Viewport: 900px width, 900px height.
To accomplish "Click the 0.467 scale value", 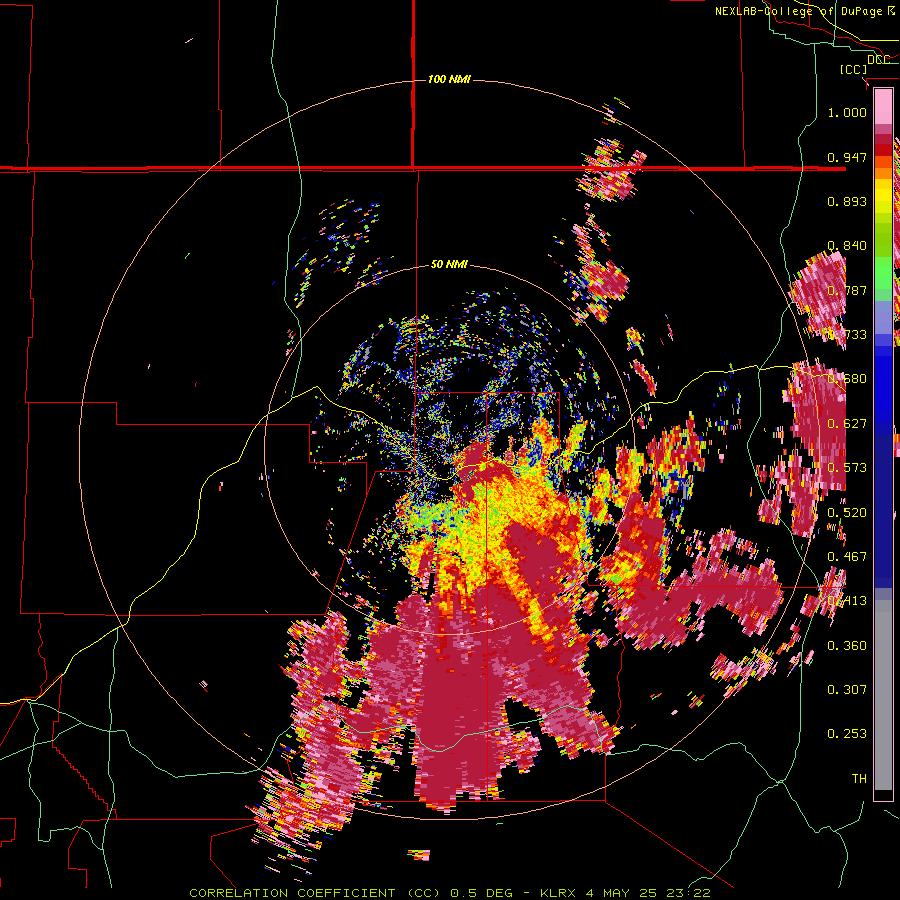I will (x=847, y=557).
